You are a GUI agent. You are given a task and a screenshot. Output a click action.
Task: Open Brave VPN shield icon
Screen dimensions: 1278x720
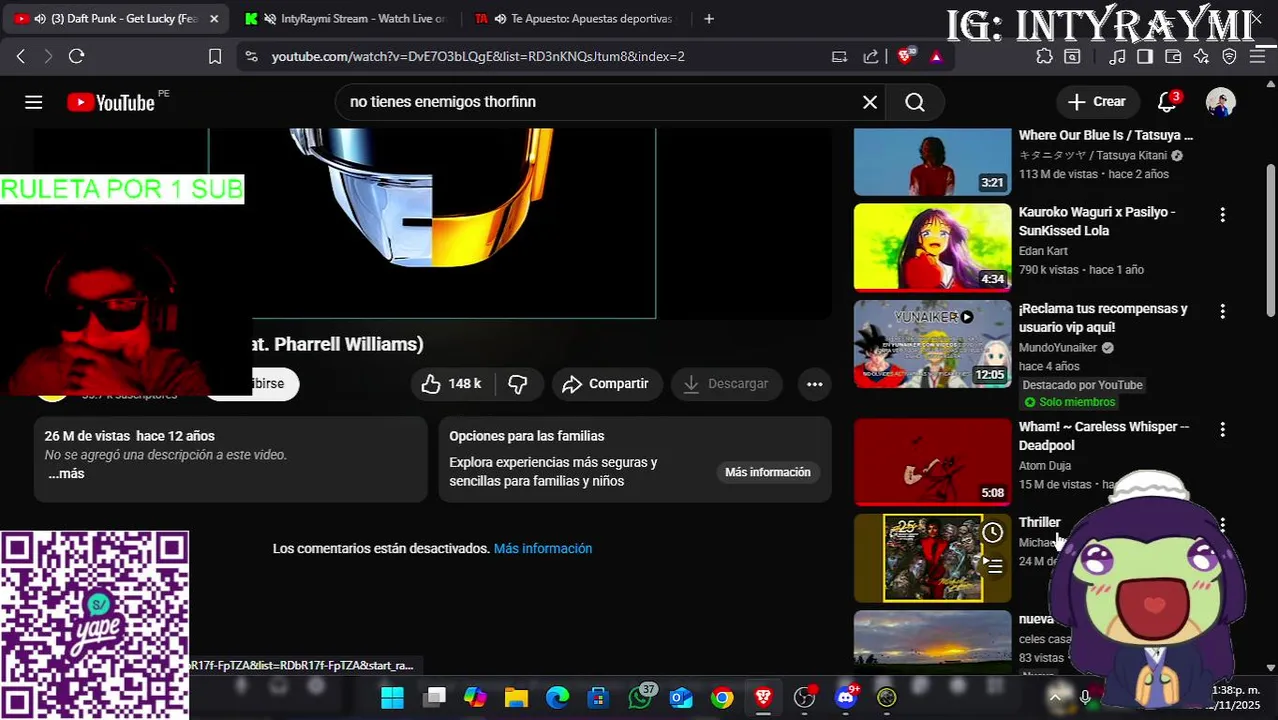pyautogui.click(x=1229, y=56)
